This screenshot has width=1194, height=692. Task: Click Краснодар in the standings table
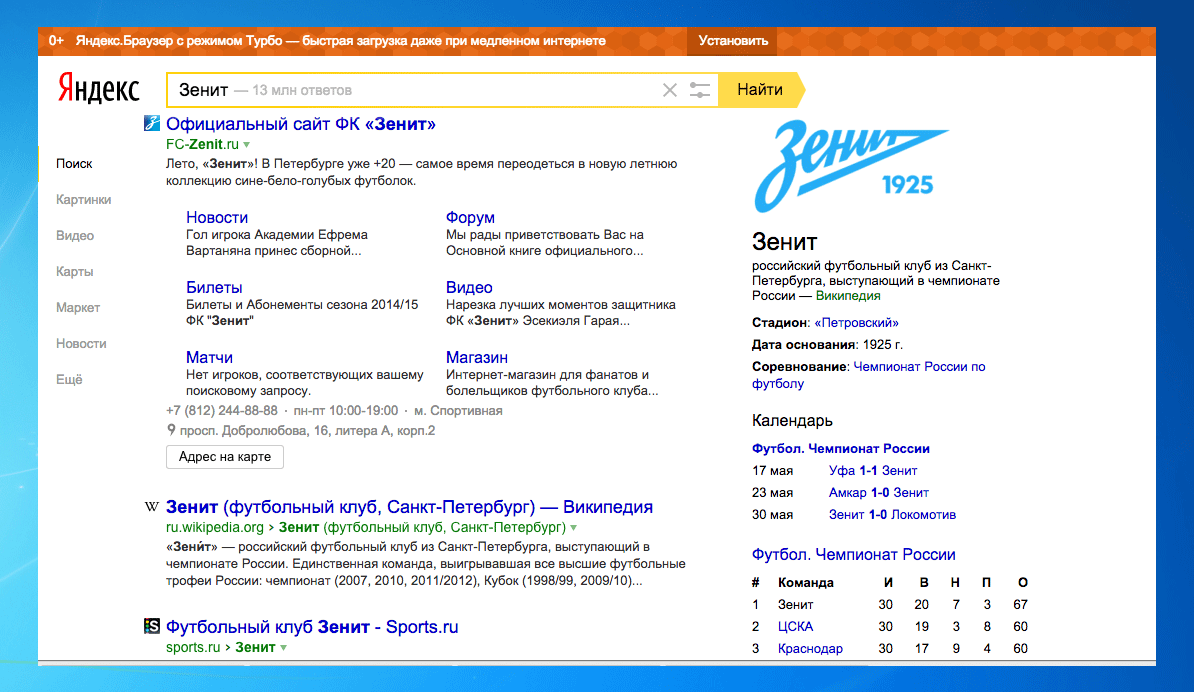point(810,649)
